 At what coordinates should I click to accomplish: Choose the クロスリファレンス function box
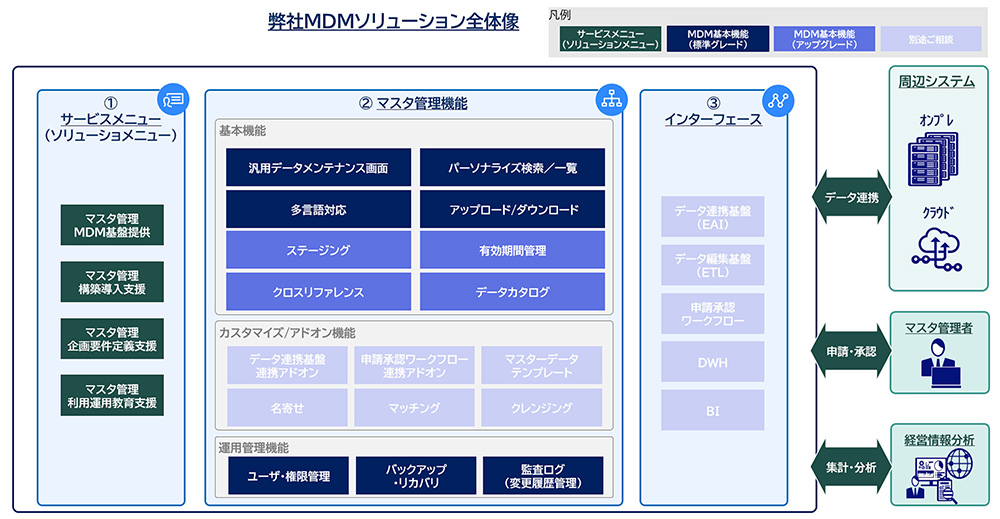[x=318, y=291]
